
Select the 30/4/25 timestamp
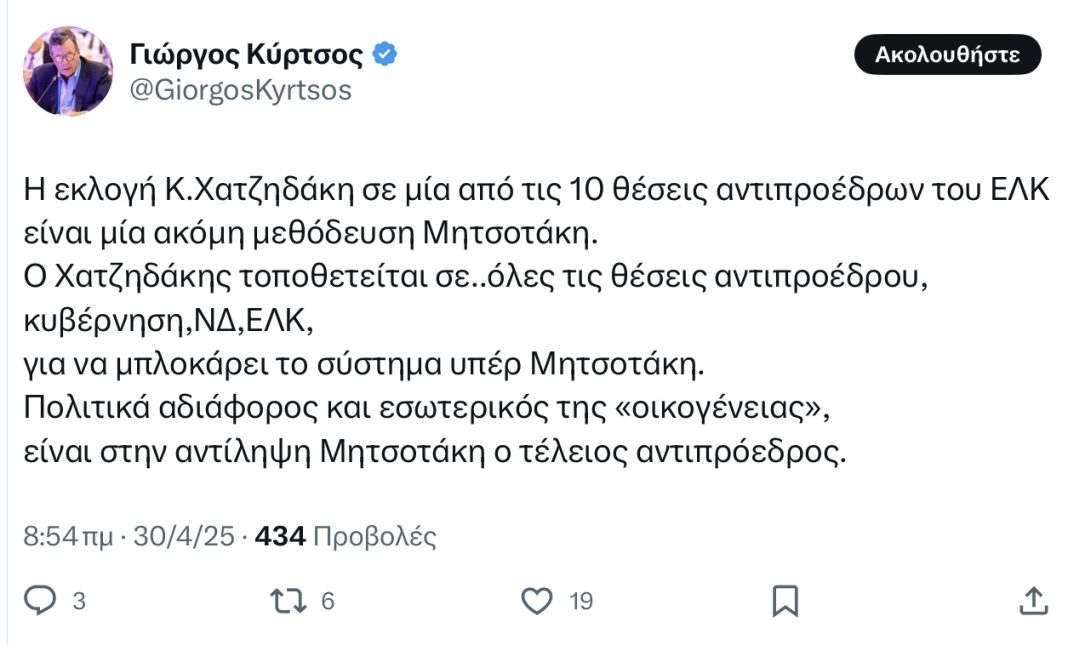pyautogui.click(x=178, y=538)
